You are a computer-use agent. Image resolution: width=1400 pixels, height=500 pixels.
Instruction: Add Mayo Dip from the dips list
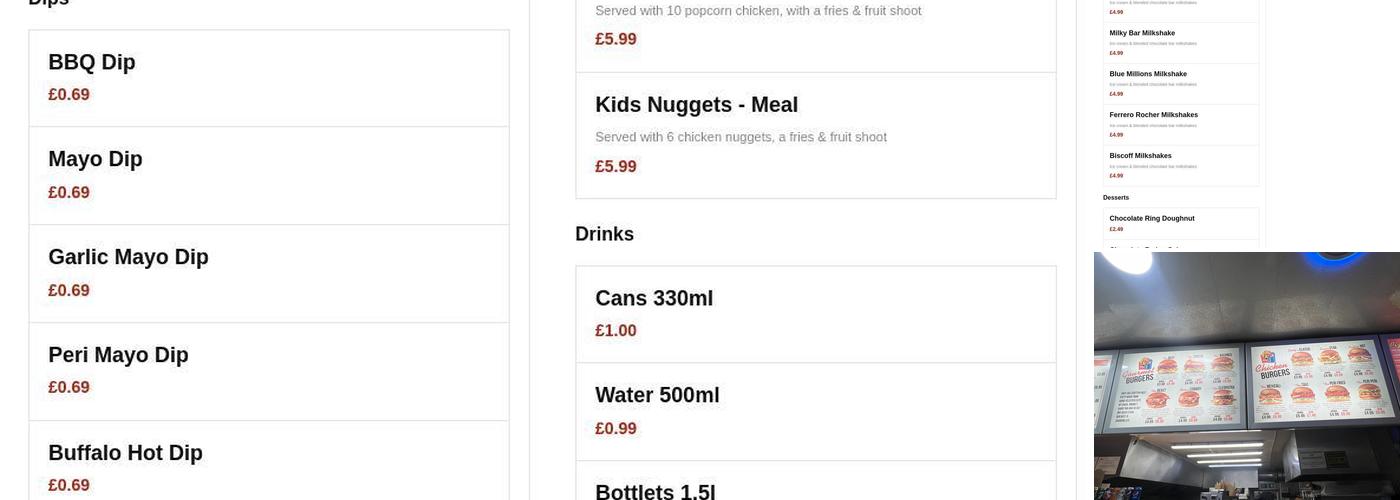[268, 175]
